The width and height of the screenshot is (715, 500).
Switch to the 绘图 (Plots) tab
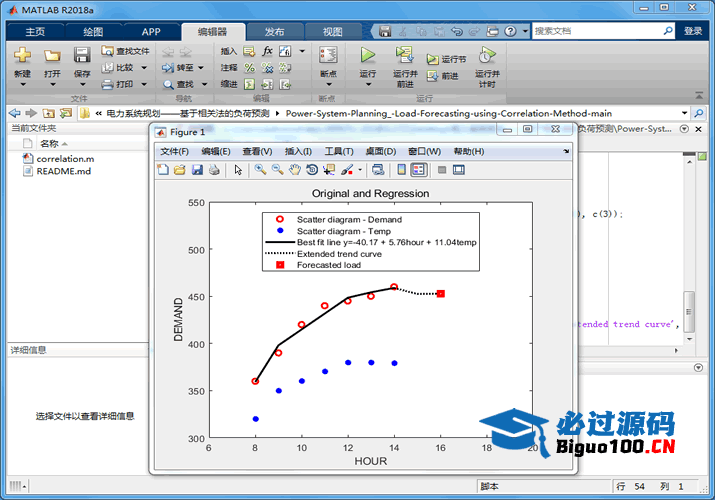click(92, 31)
